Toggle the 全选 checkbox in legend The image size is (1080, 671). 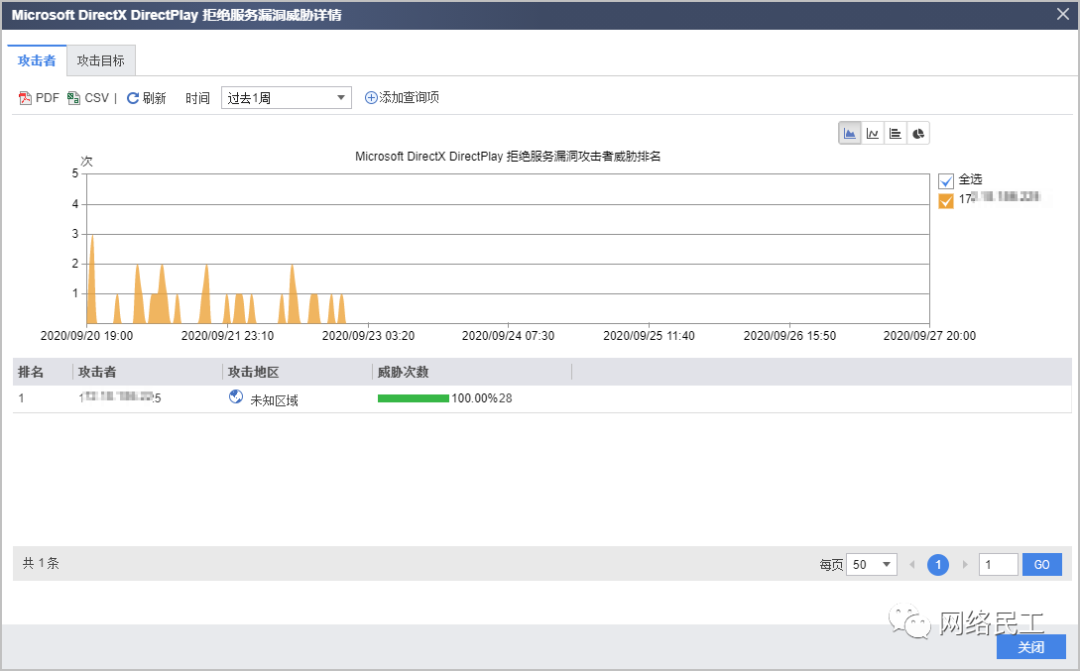(x=946, y=180)
